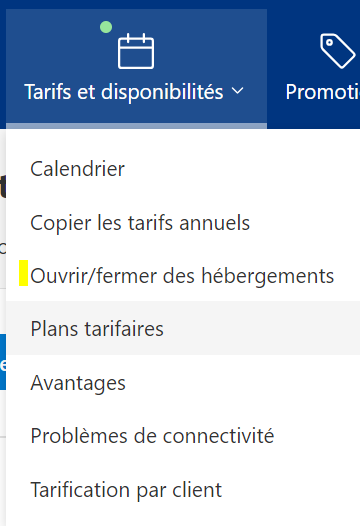Open the highlighted Plans tarifaires entry
This screenshot has width=360, height=526.
pyautogui.click(x=183, y=328)
